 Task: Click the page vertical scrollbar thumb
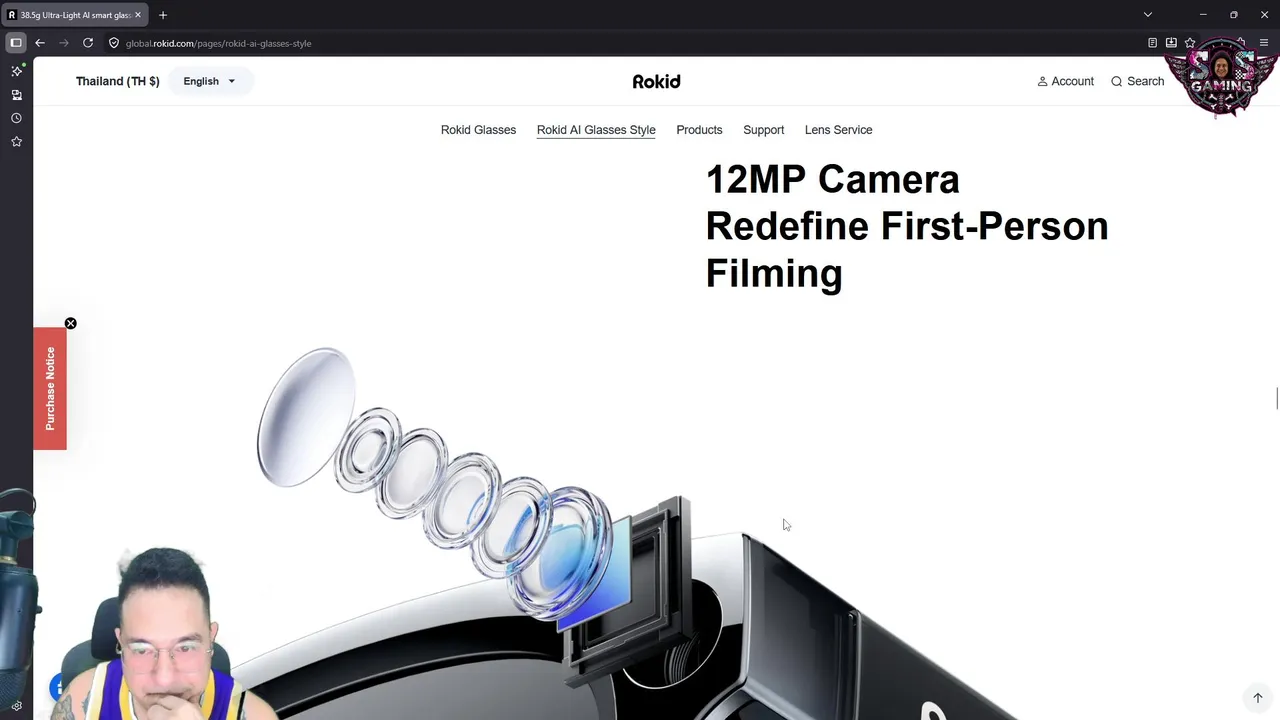tap(1277, 398)
